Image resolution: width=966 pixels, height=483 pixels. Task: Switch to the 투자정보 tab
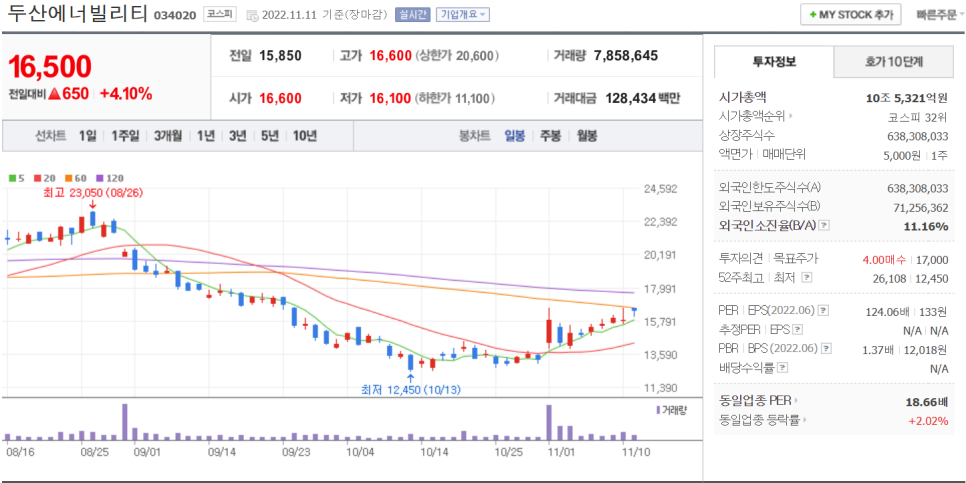(774, 62)
